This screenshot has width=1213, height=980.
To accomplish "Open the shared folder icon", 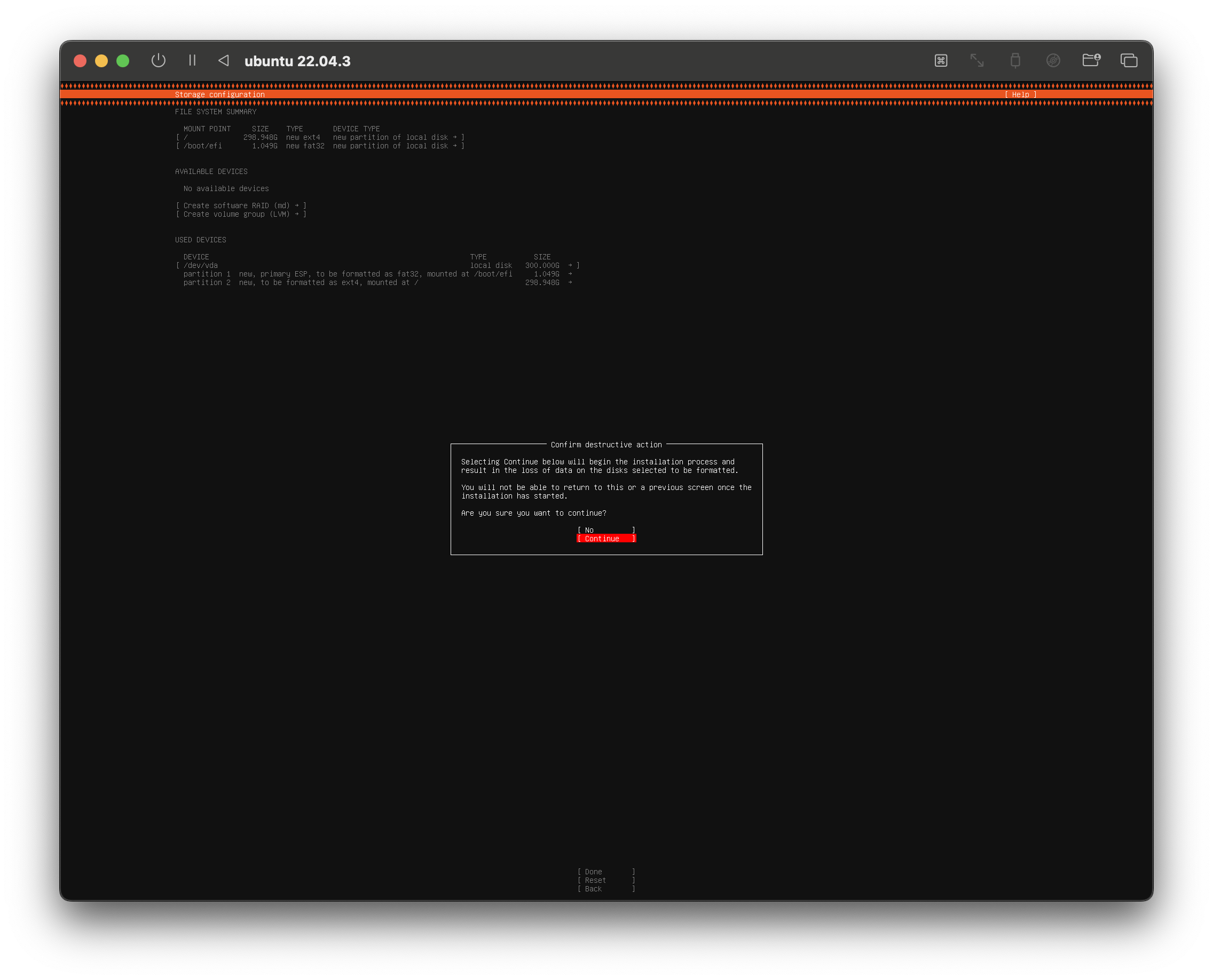I will [1091, 60].
